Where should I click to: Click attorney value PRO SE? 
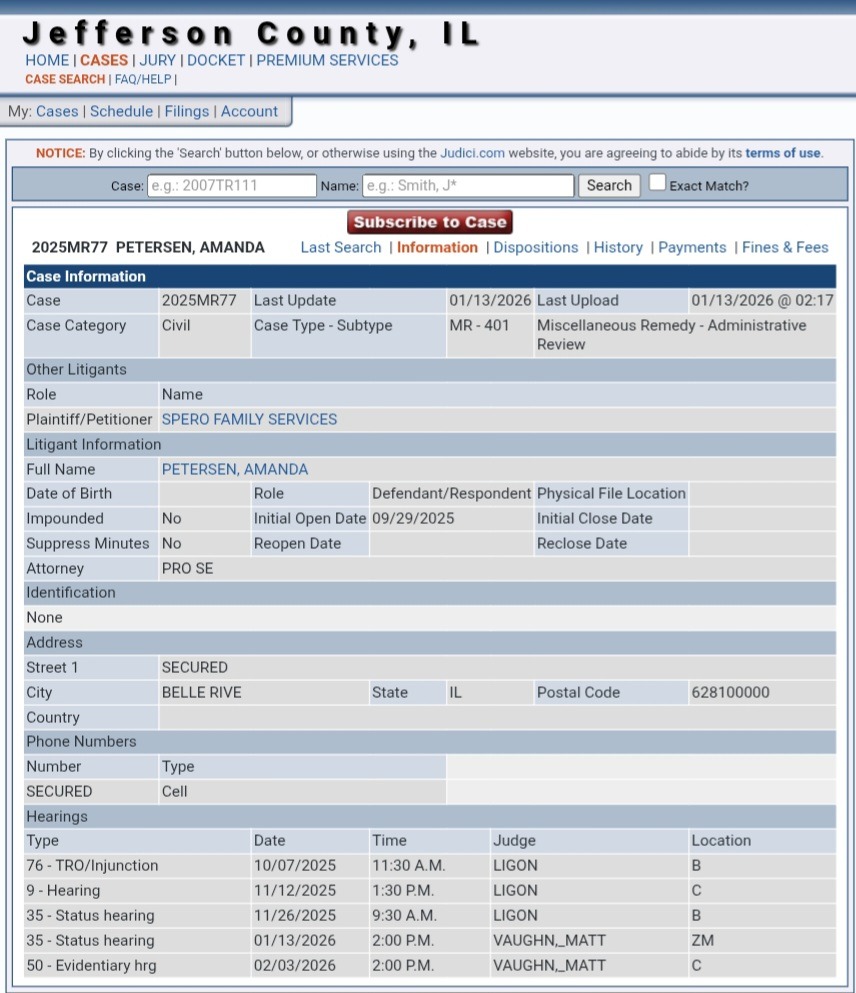tap(187, 569)
